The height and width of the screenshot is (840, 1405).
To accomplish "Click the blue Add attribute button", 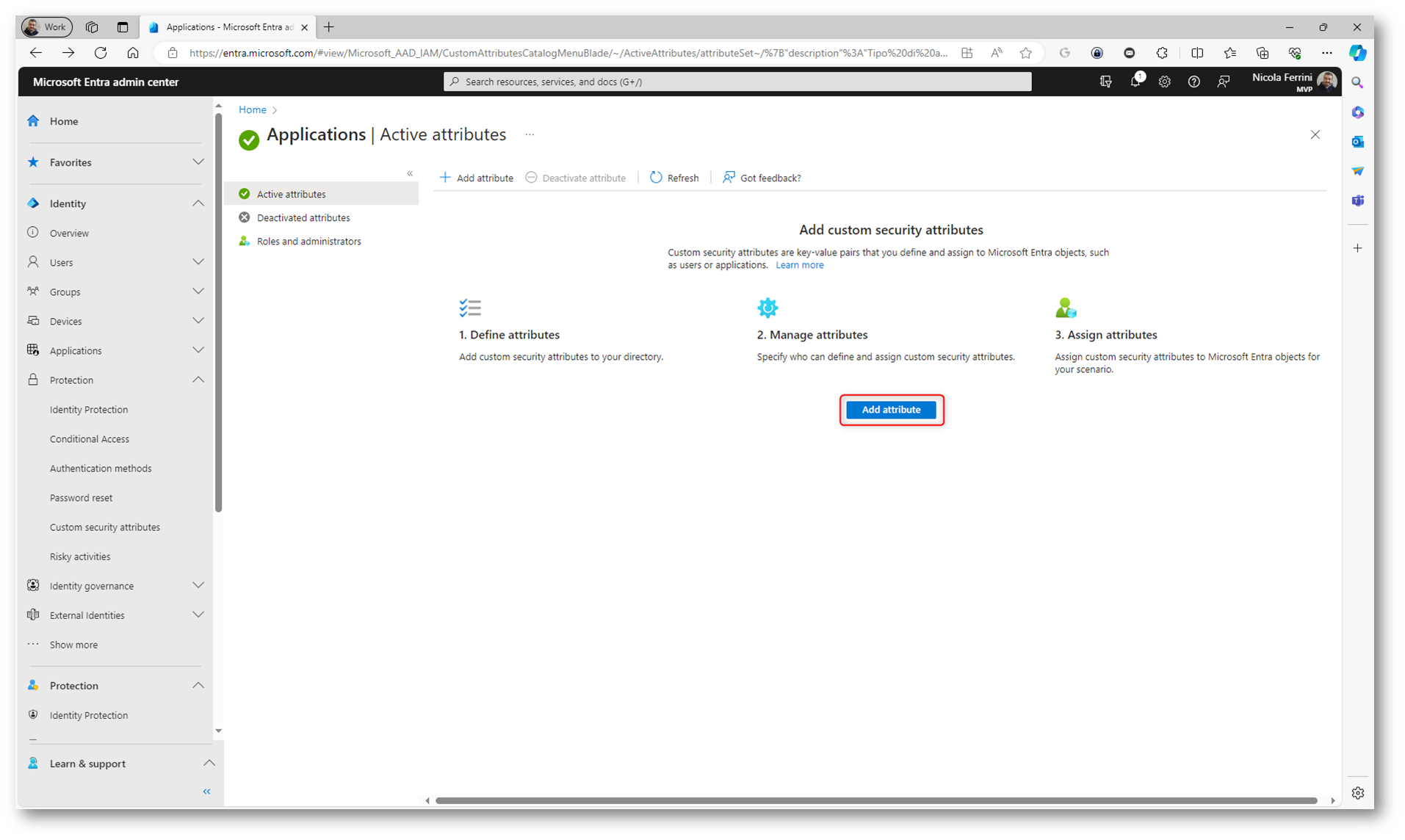I will click(891, 410).
